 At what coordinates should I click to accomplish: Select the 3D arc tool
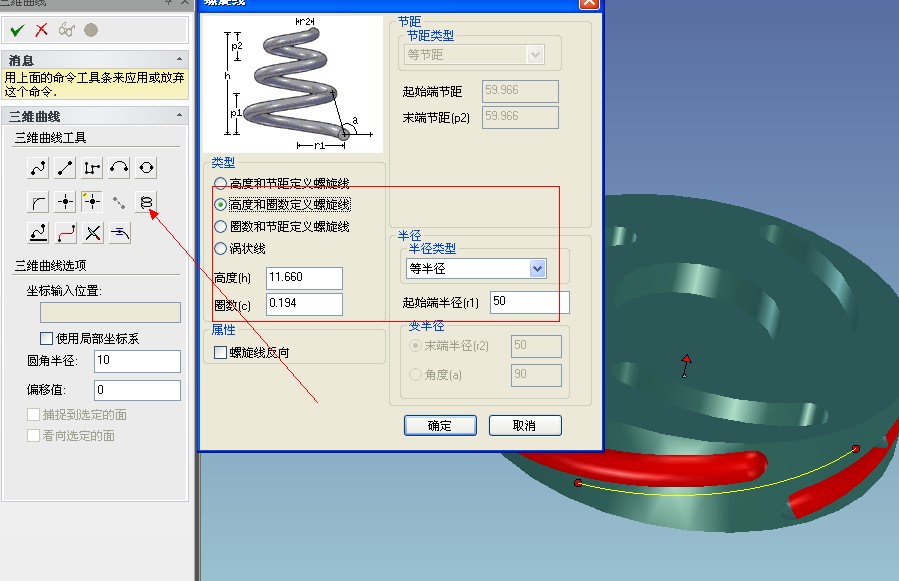tap(119, 167)
